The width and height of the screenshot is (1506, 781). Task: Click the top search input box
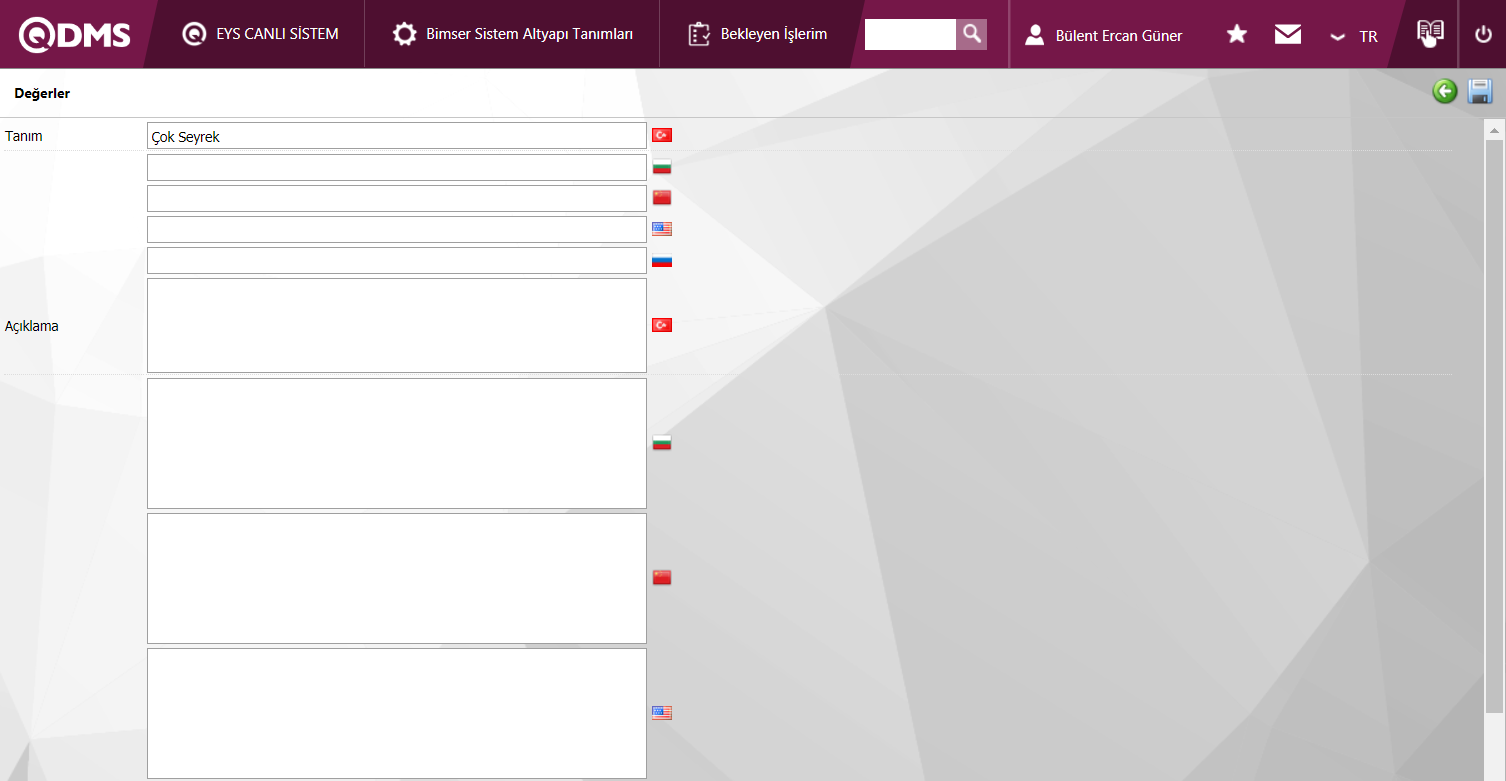(x=910, y=34)
